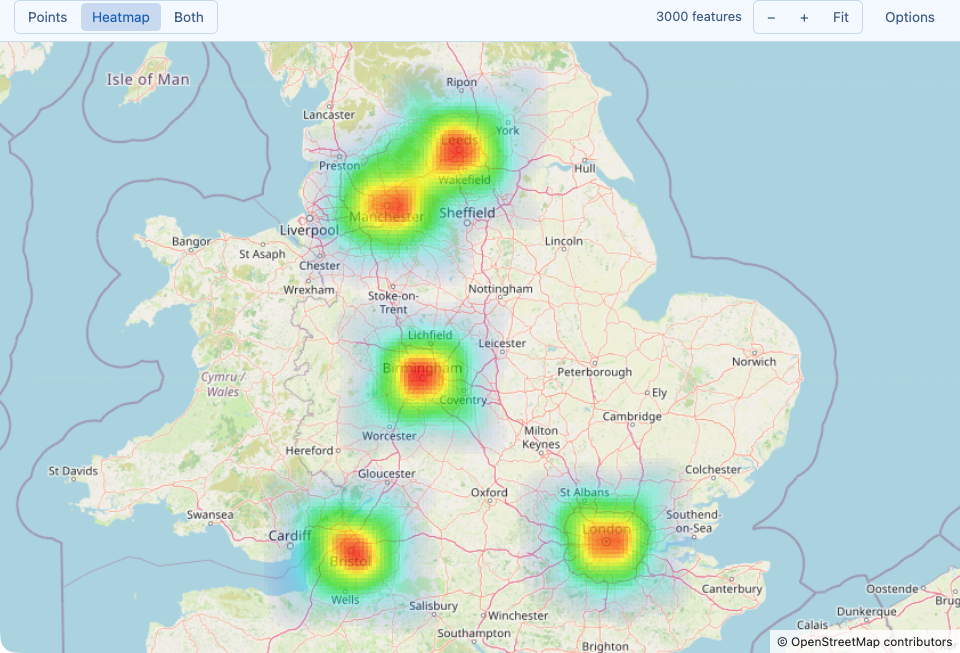Zoom in with the plus button
The height and width of the screenshot is (653, 960).
804,17
